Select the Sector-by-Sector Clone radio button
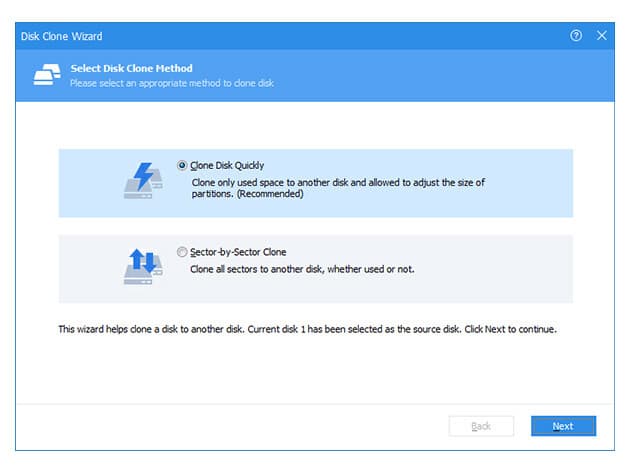Screen dimensions: 630x473 pos(182,252)
